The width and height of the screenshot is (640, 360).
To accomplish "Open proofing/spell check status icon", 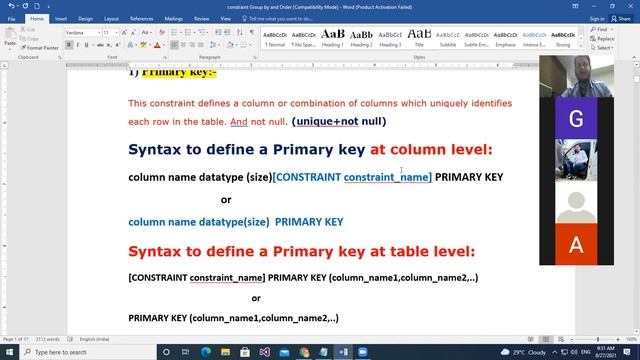I will [x=70, y=339].
